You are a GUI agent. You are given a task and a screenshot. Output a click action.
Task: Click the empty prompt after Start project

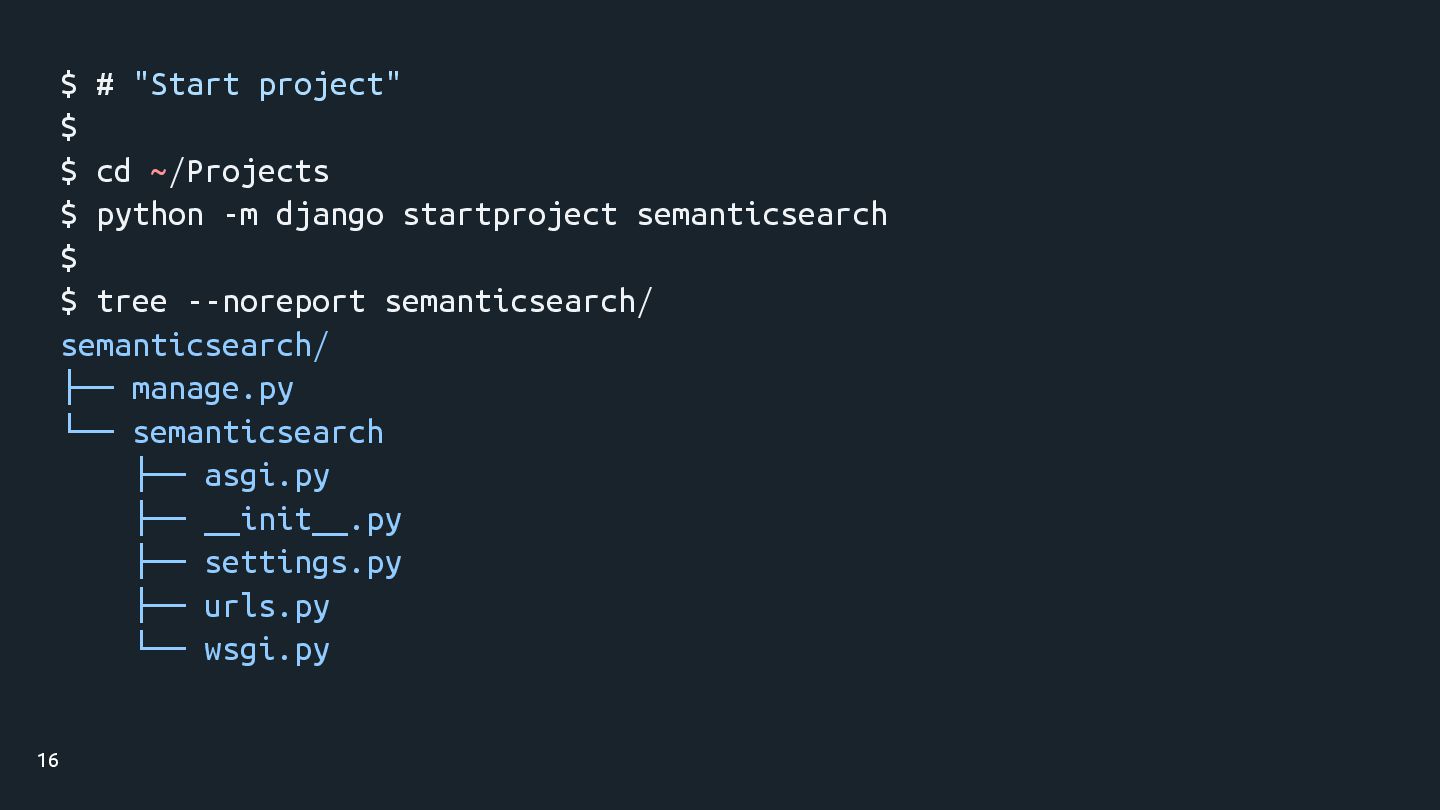coord(69,128)
